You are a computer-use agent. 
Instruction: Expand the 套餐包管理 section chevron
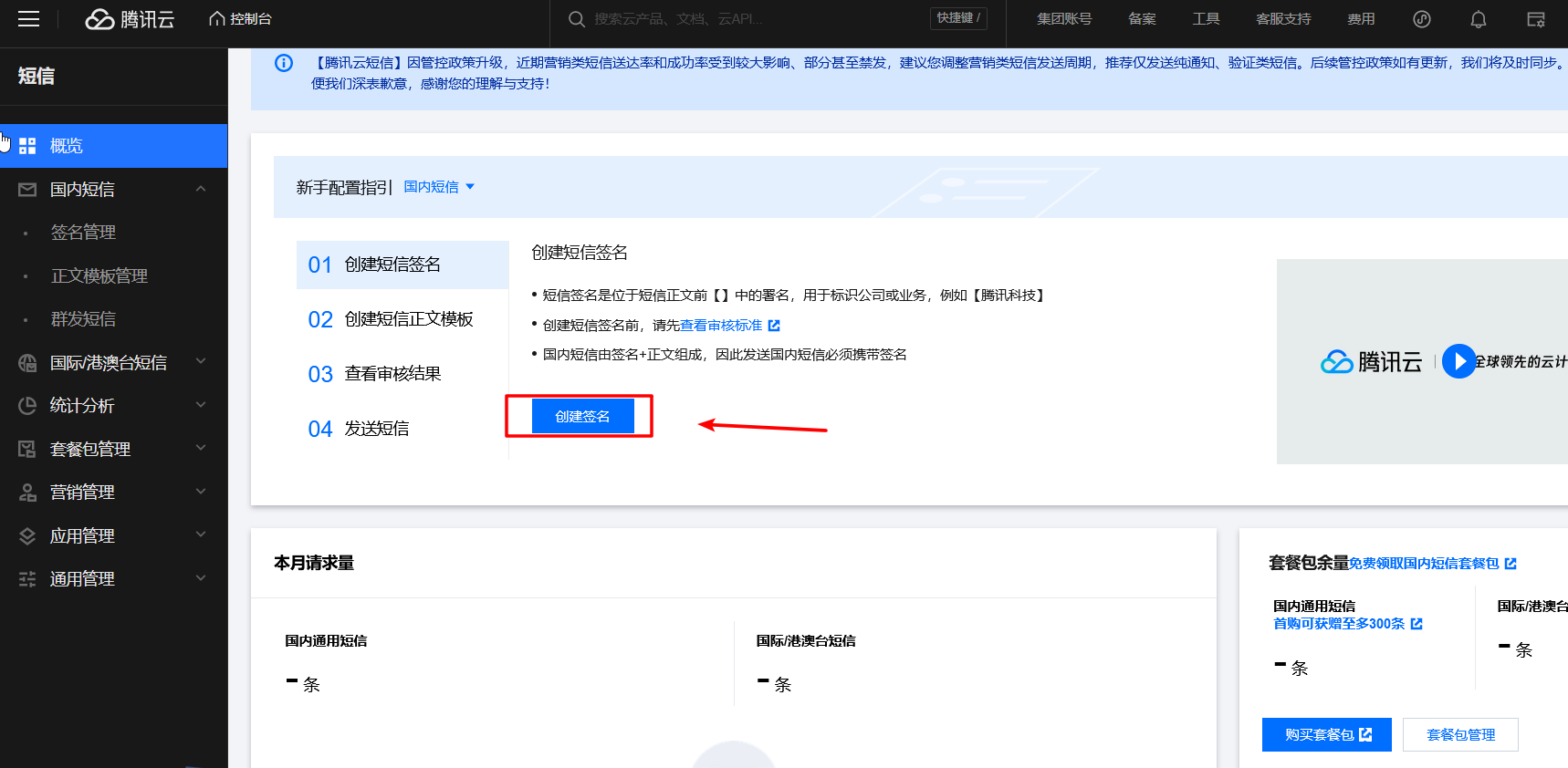click(201, 447)
